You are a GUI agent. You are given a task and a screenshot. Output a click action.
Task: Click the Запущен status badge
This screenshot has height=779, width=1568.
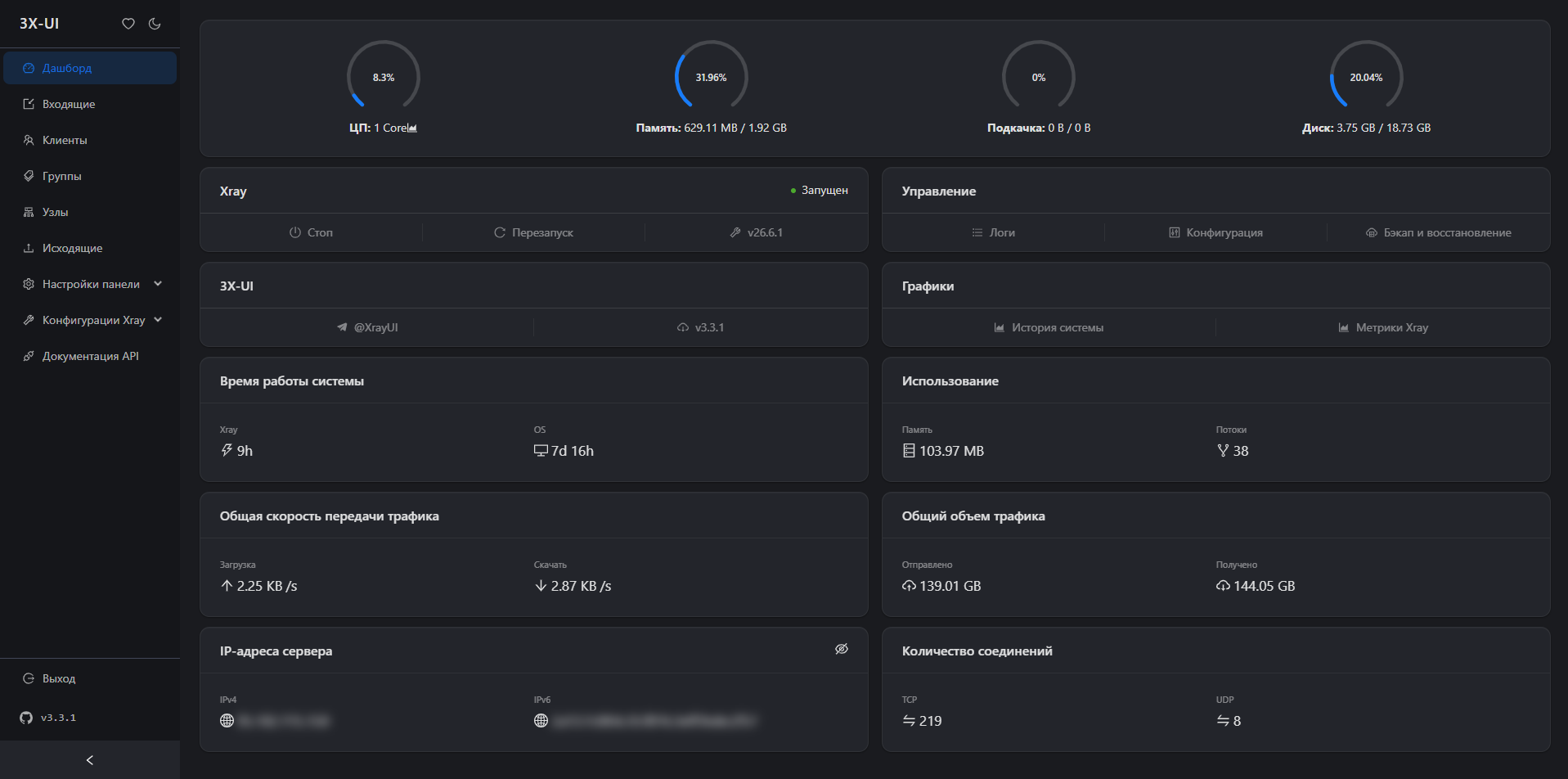820,190
